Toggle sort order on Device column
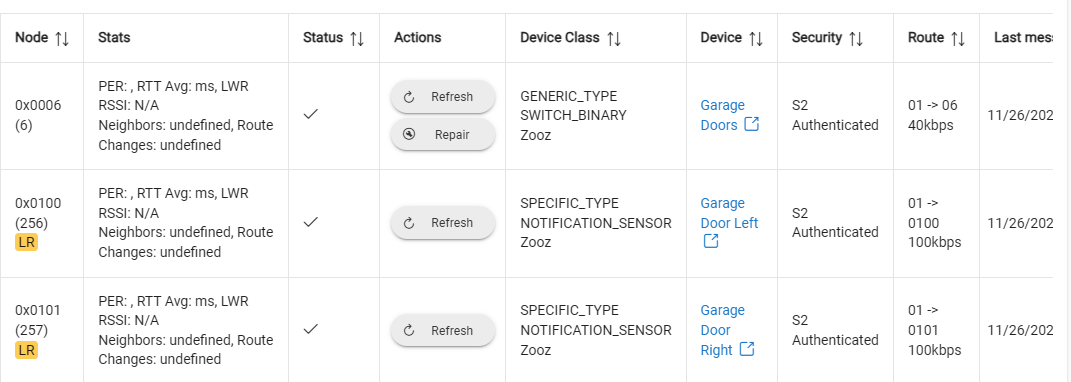 click(x=755, y=38)
